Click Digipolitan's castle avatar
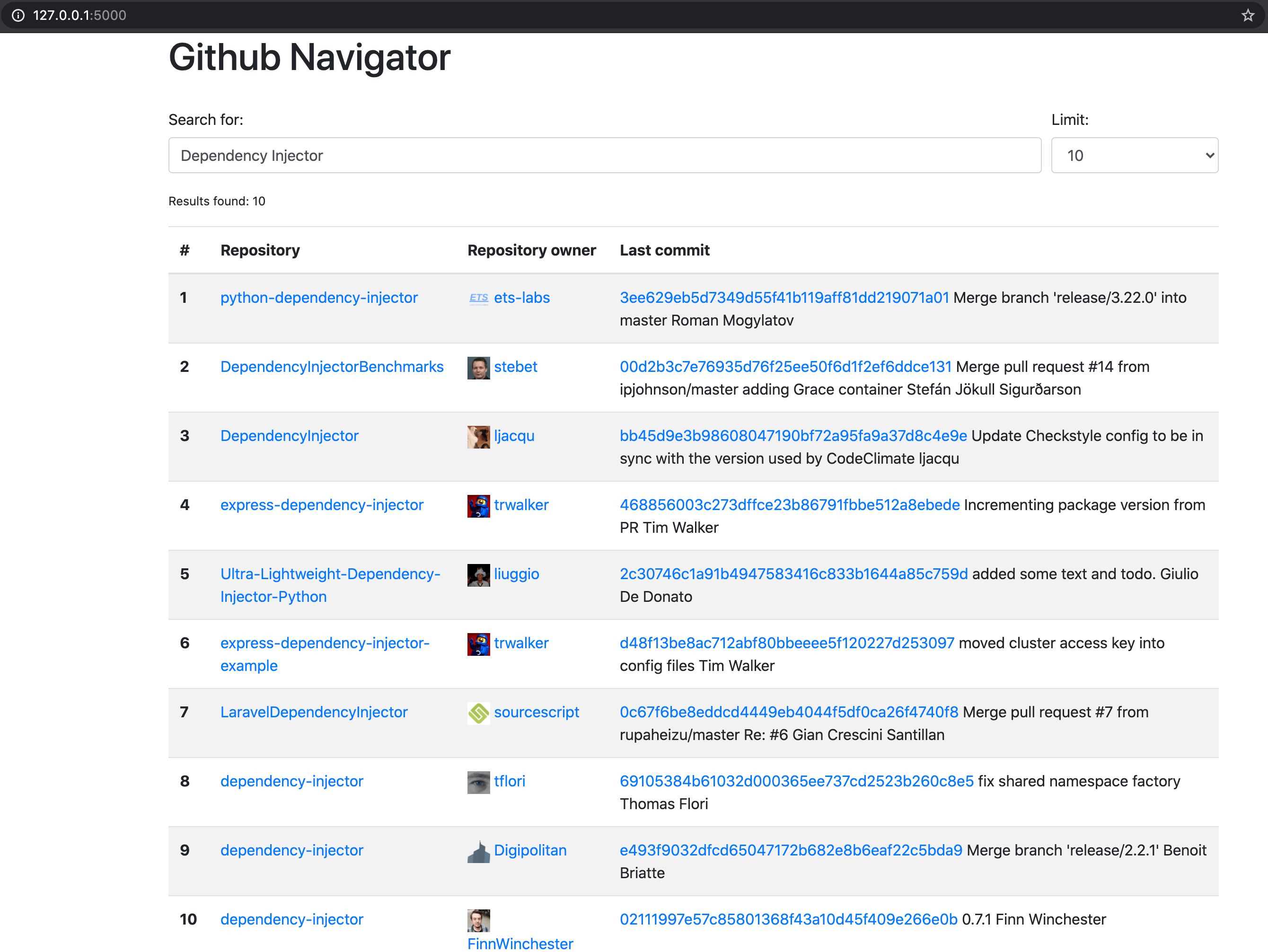 point(478,851)
